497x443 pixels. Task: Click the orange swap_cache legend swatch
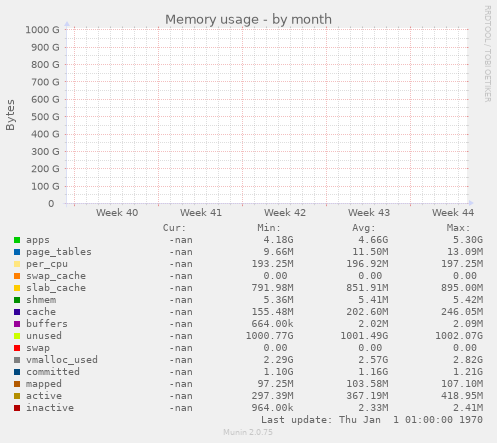(17, 276)
